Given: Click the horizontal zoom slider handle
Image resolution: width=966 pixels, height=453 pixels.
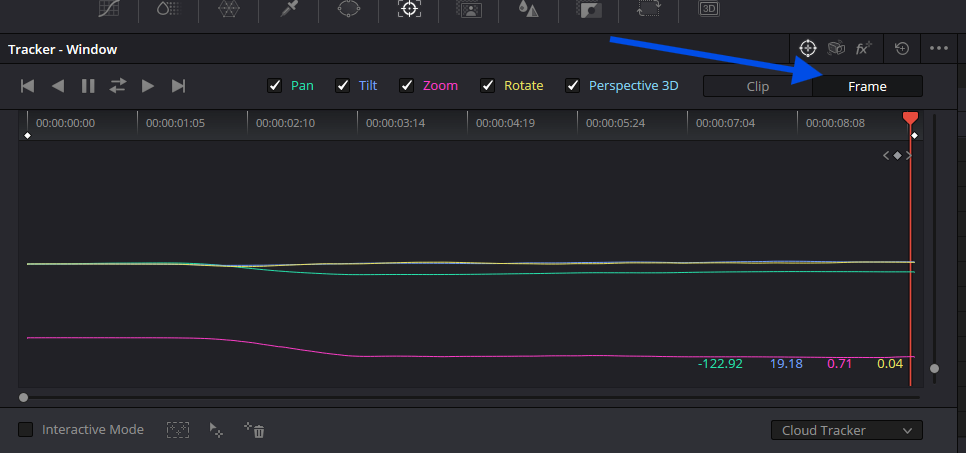Looking at the screenshot, I should (23, 398).
